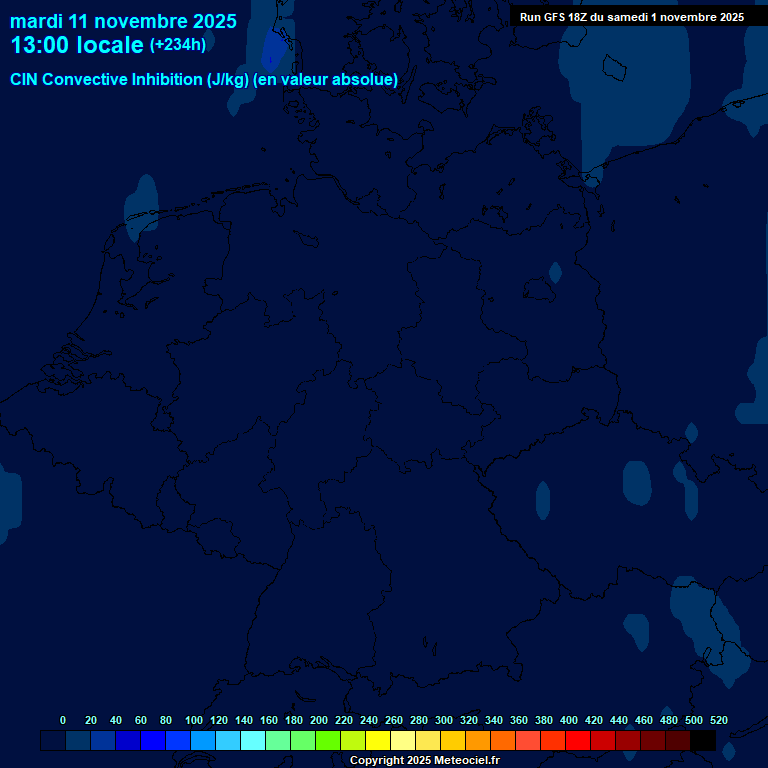The height and width of the screenshot is (768, 768).
Task: Pick the dark maroon swatch near 480
Action: (x=678, y=741)
